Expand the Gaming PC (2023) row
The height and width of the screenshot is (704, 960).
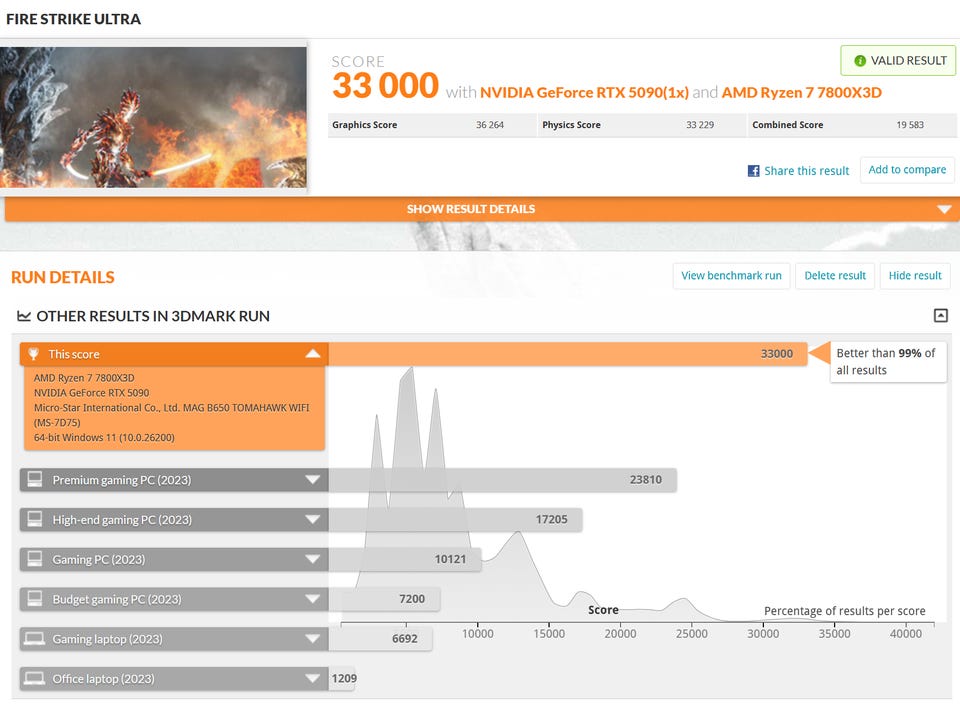313,559
